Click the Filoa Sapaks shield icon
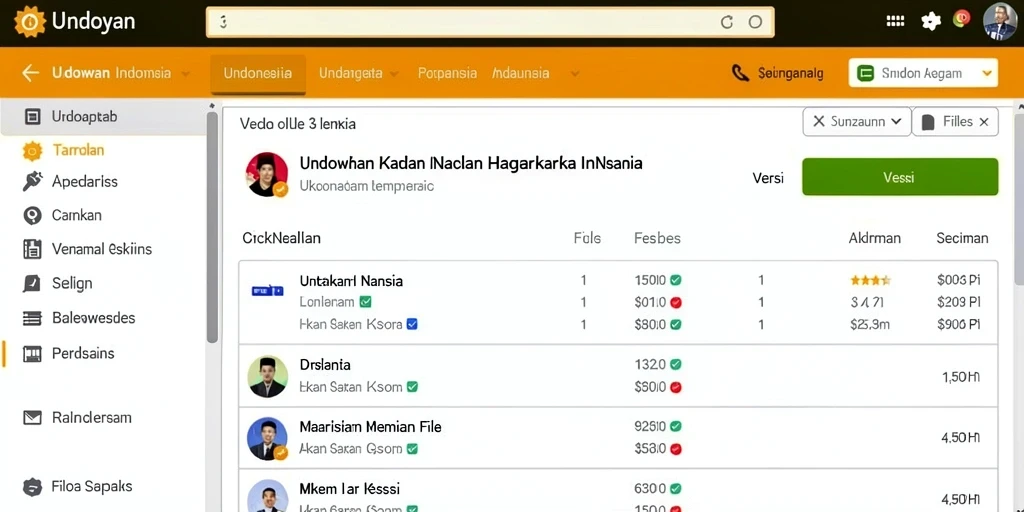Viewport: 1024px width, 512px height. (x=32, y=487)
